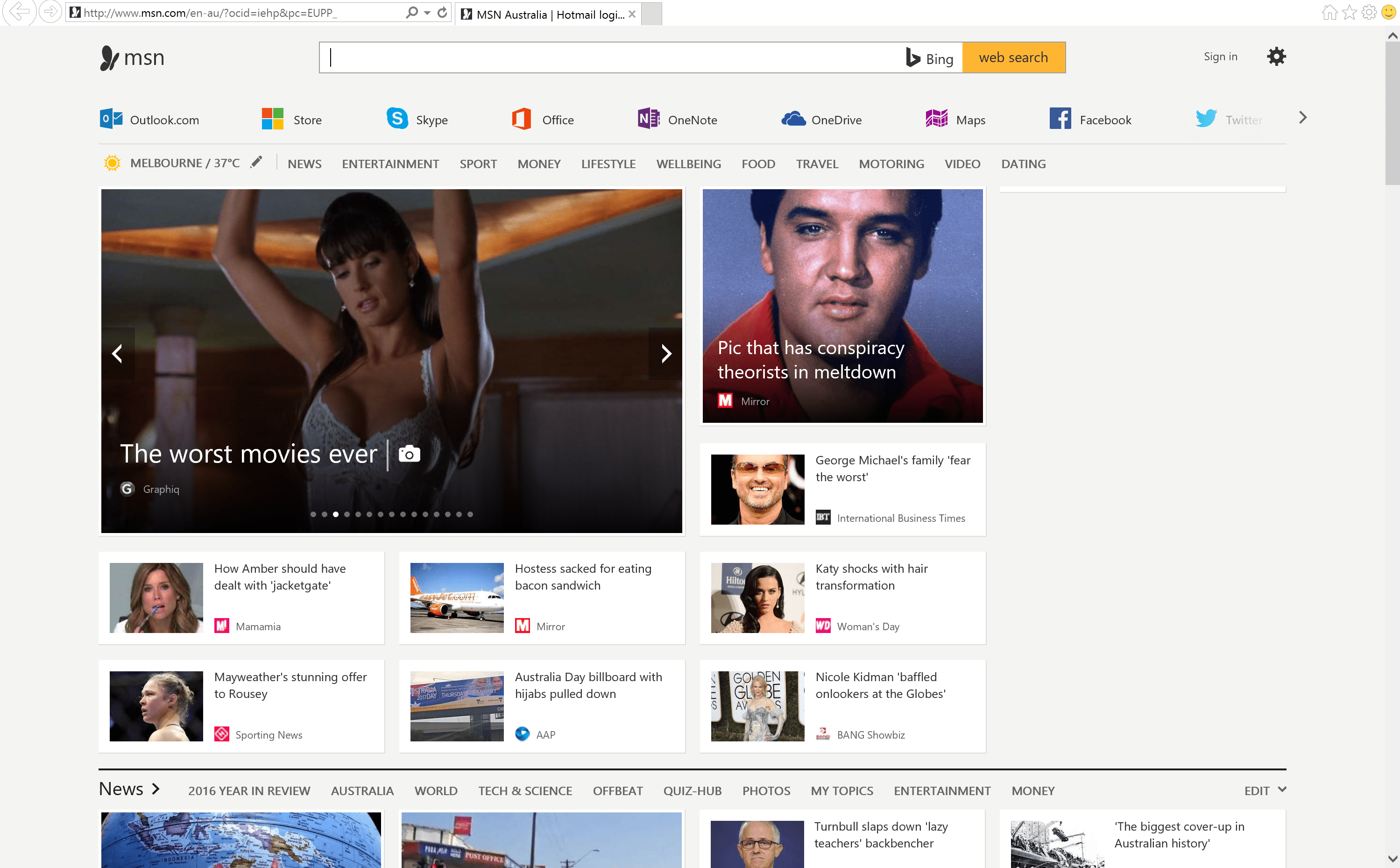Open Australia Day billboard story
The height and width of the screenshot is (868, 1400).
coord(542,706)
